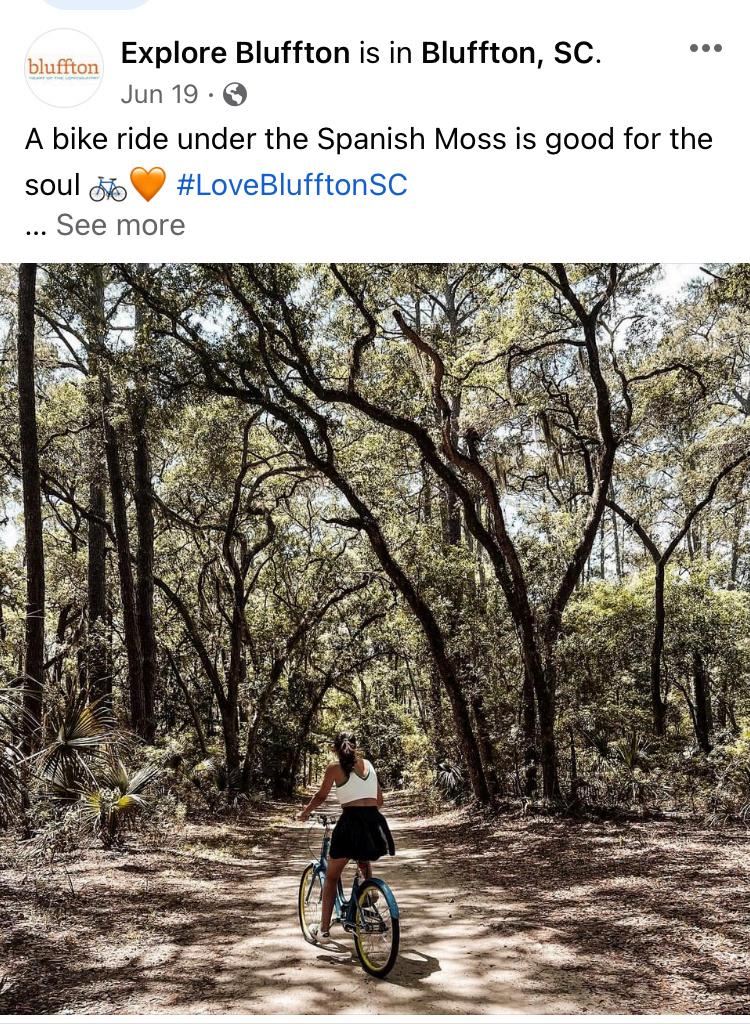Open the Bluffton, SC location link
Viewport: 750px width, 1024px height.
click(508, 54)
